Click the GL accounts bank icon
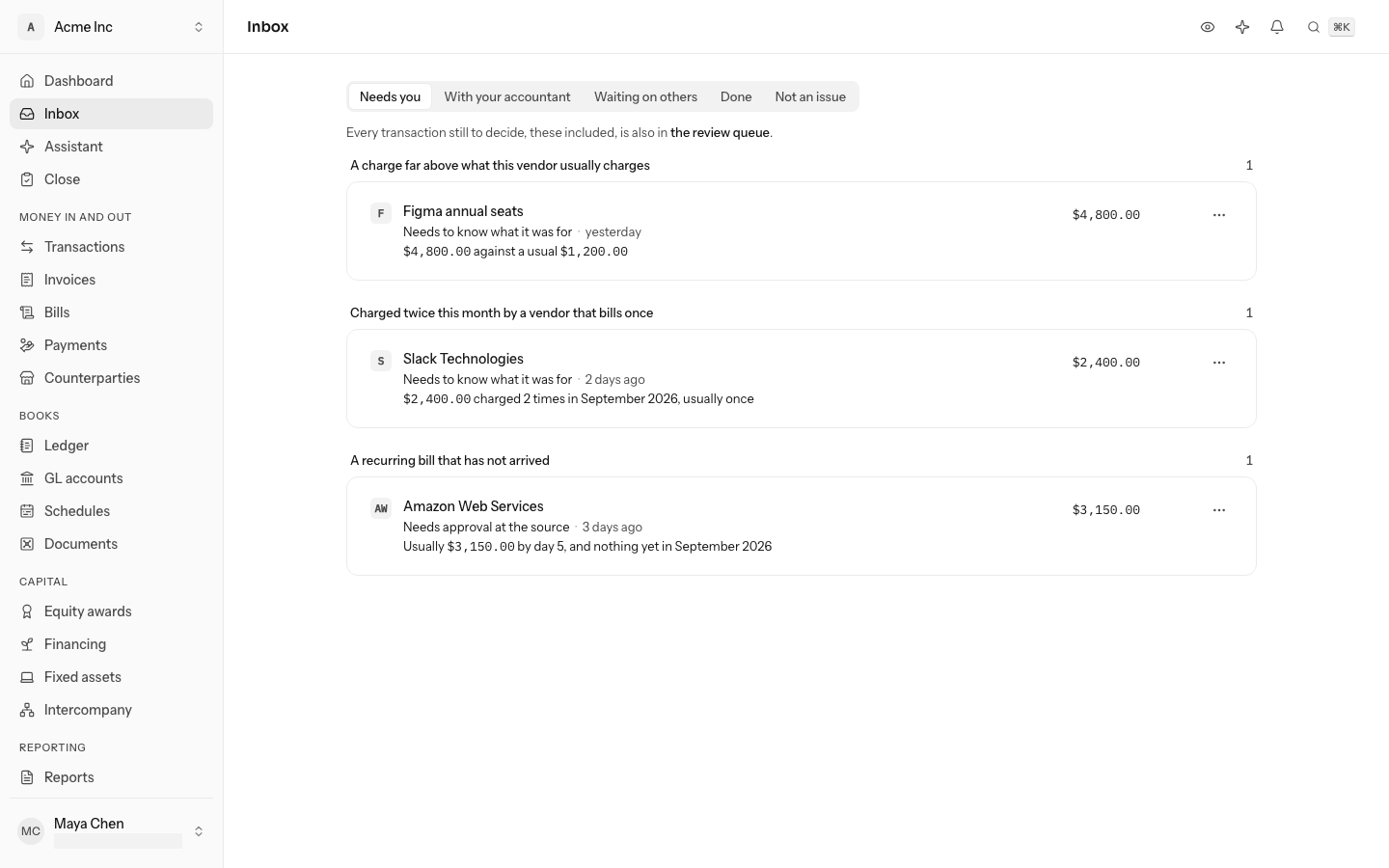Image resolution: width=1389 pixels, height=868 pixels. coord(27,478)
